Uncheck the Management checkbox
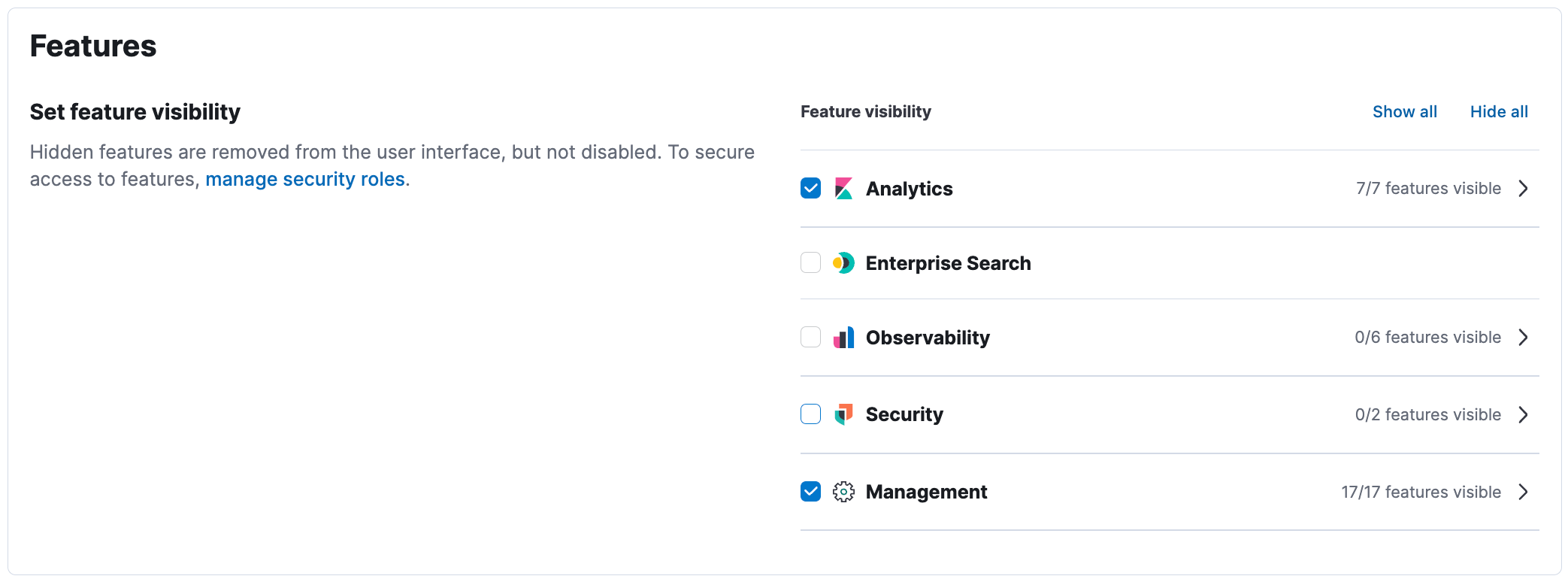Viewport: 1568px width, 585px height. click(x=810, y=492)
